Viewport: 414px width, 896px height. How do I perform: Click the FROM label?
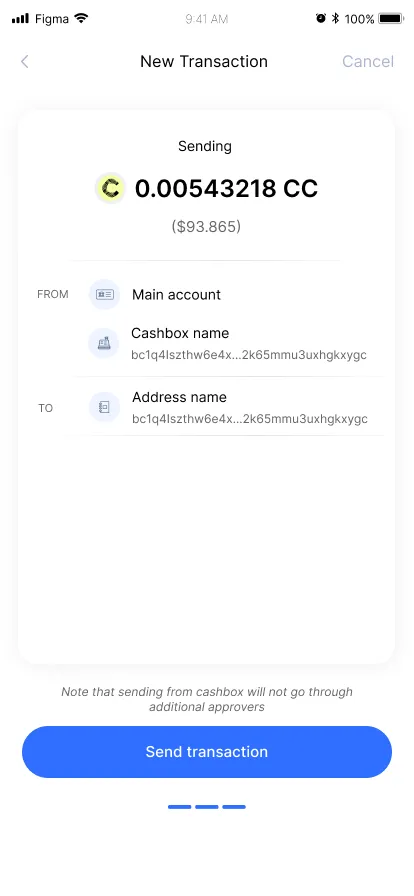click(53, 294)
